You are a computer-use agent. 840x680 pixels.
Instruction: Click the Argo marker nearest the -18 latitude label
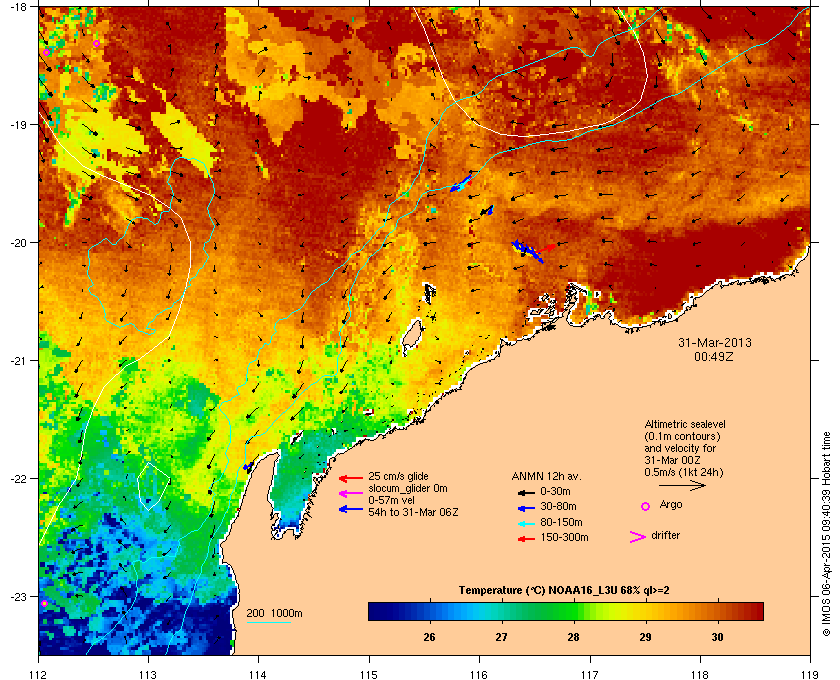(47, 53)
